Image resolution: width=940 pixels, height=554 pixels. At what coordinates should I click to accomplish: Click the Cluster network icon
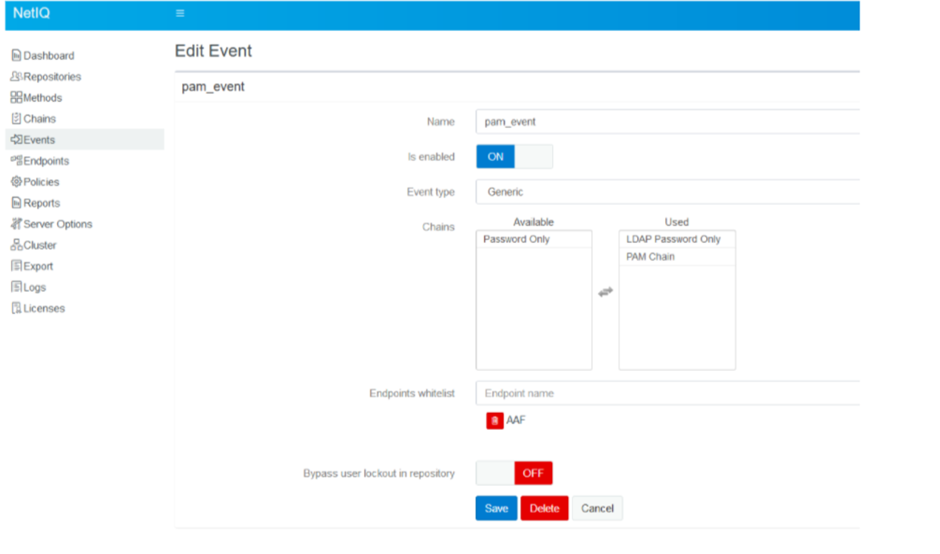click(x=16, y=245)
